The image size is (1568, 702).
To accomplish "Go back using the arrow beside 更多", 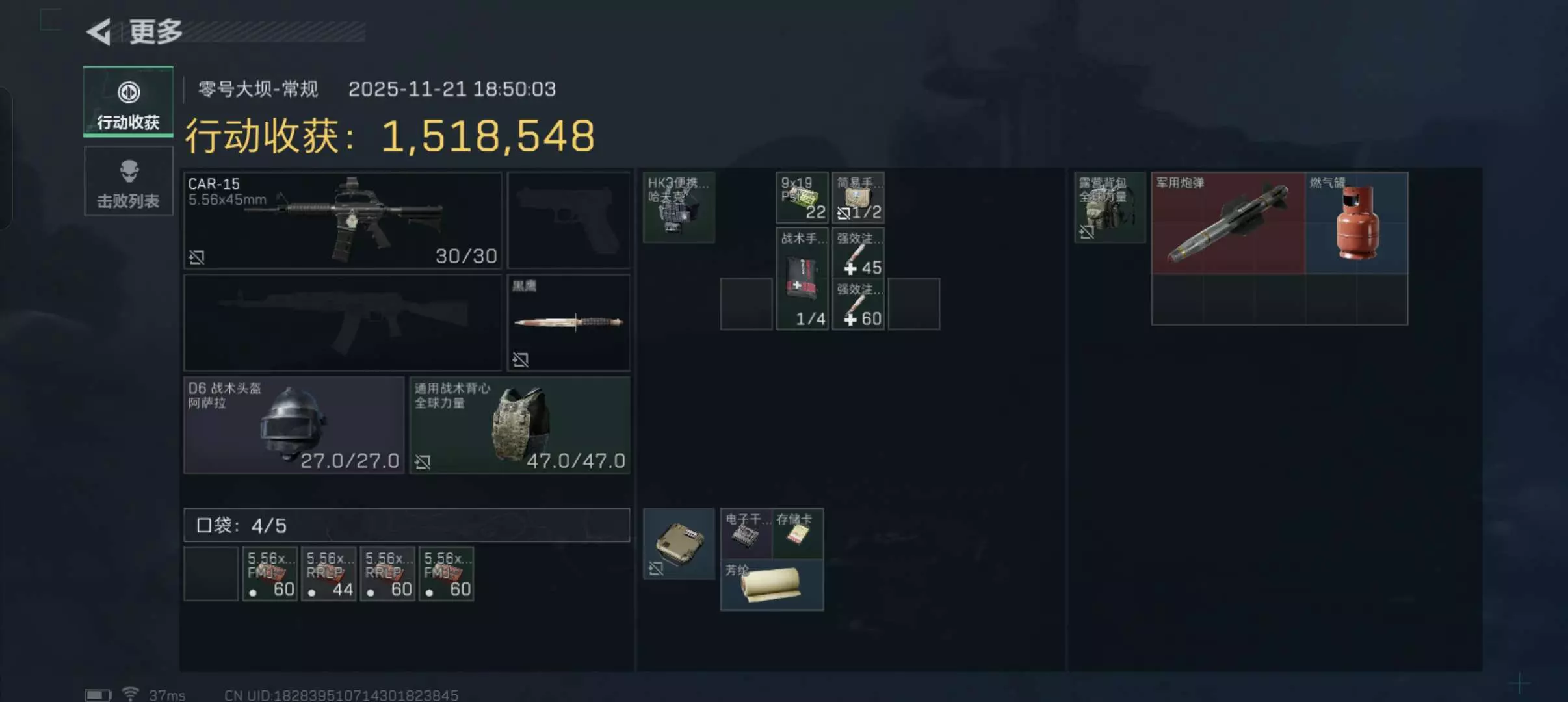I will click(99, 31).
